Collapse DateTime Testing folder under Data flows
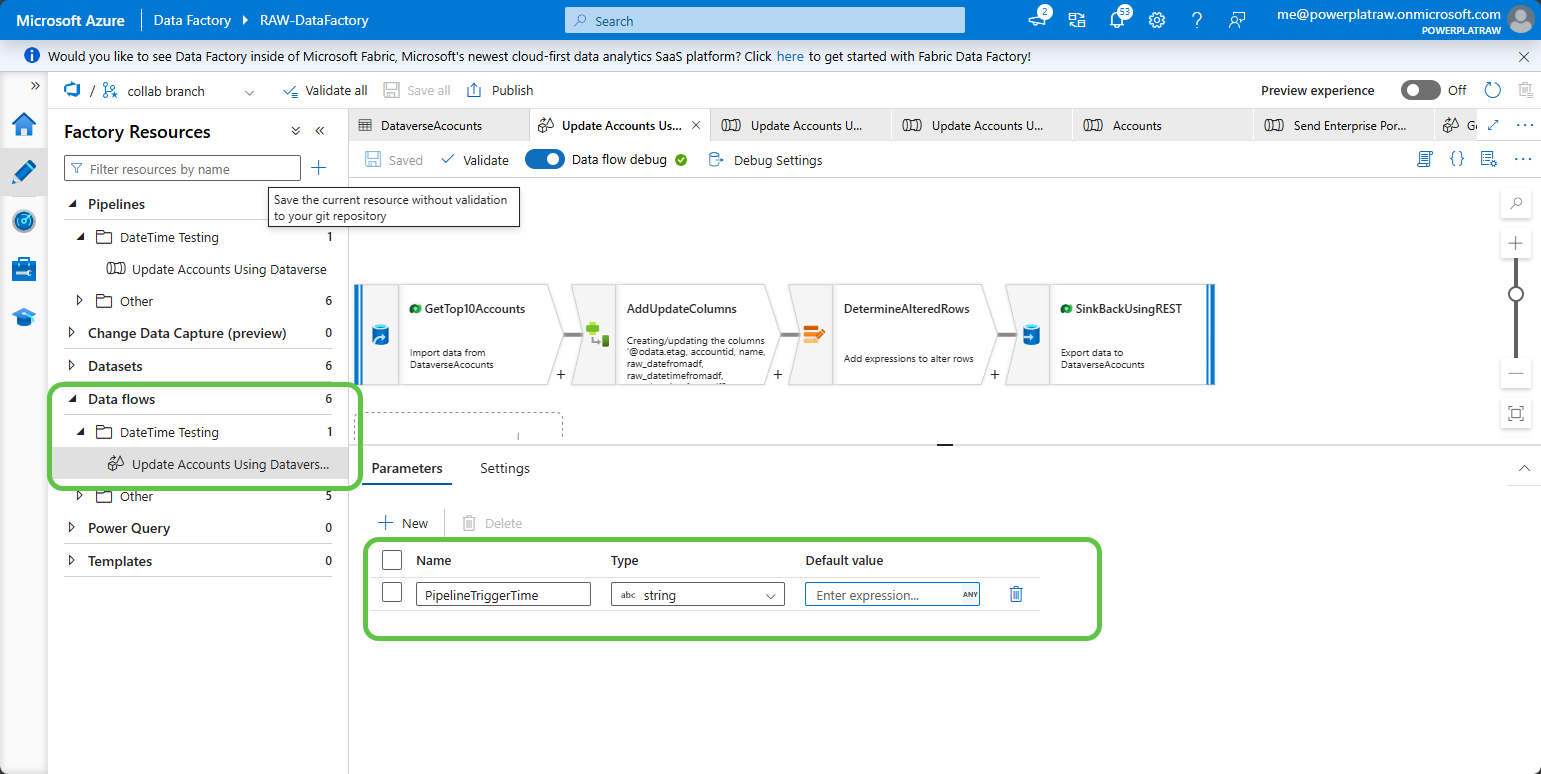 pyautogui.click(x=81, y=432)
